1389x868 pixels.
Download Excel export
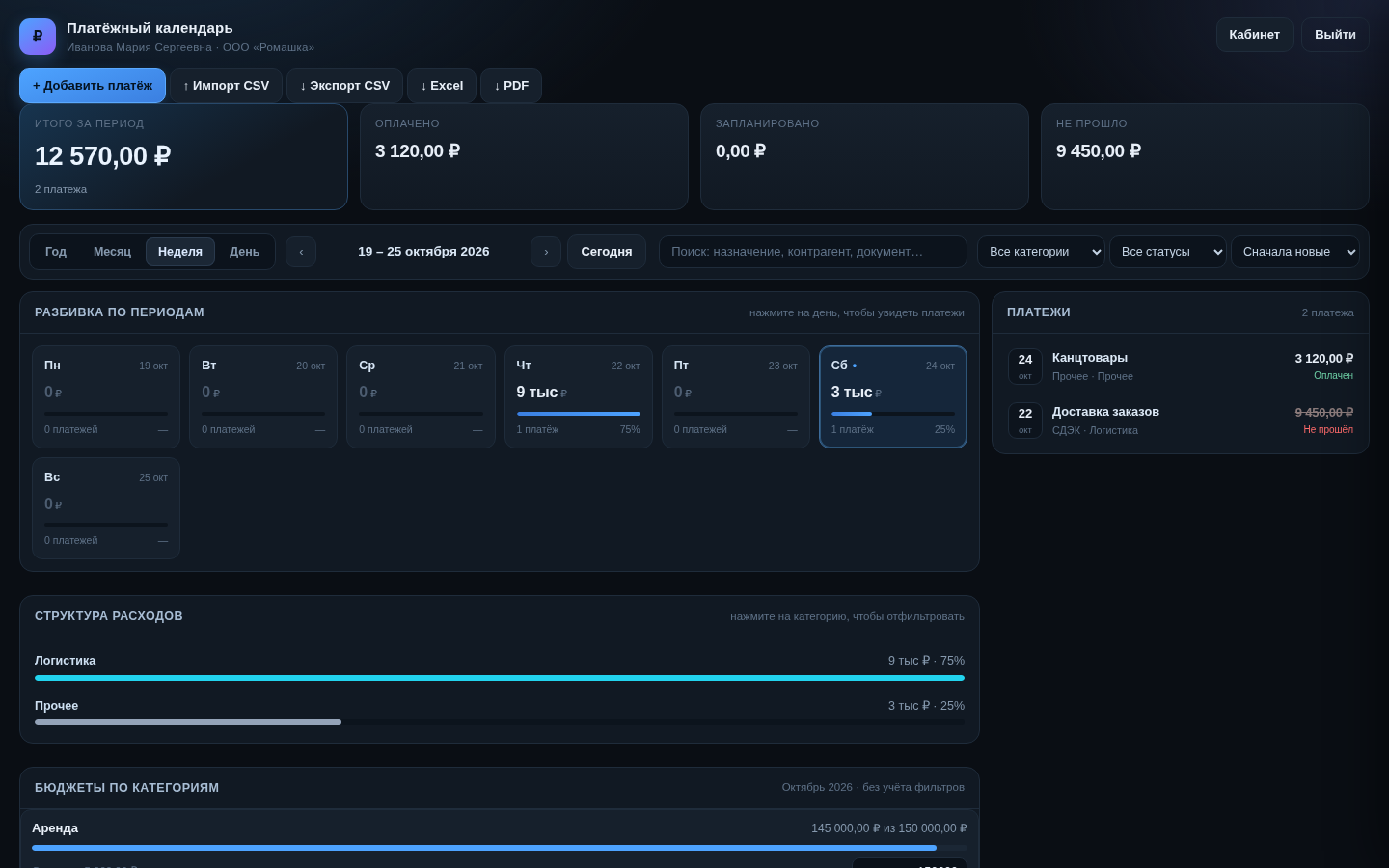click(x=442, y=86)
